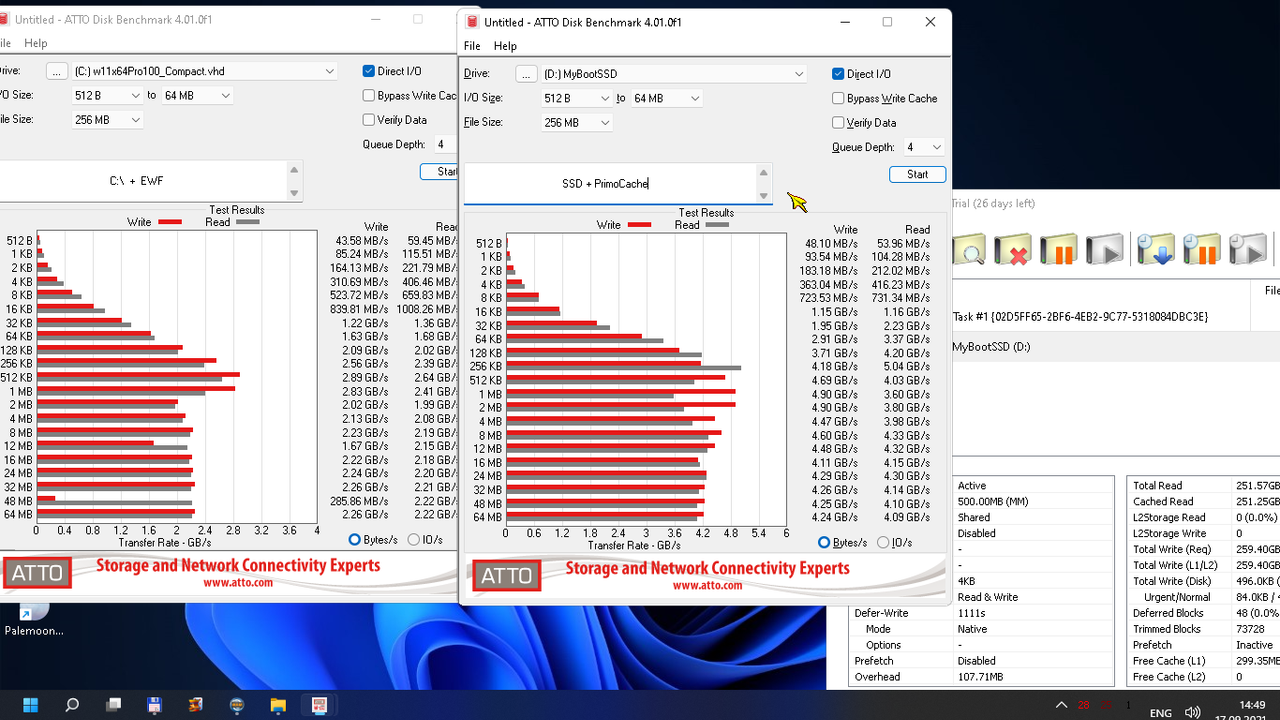Open 64 MB I/O size dropdown in back window

197,95
